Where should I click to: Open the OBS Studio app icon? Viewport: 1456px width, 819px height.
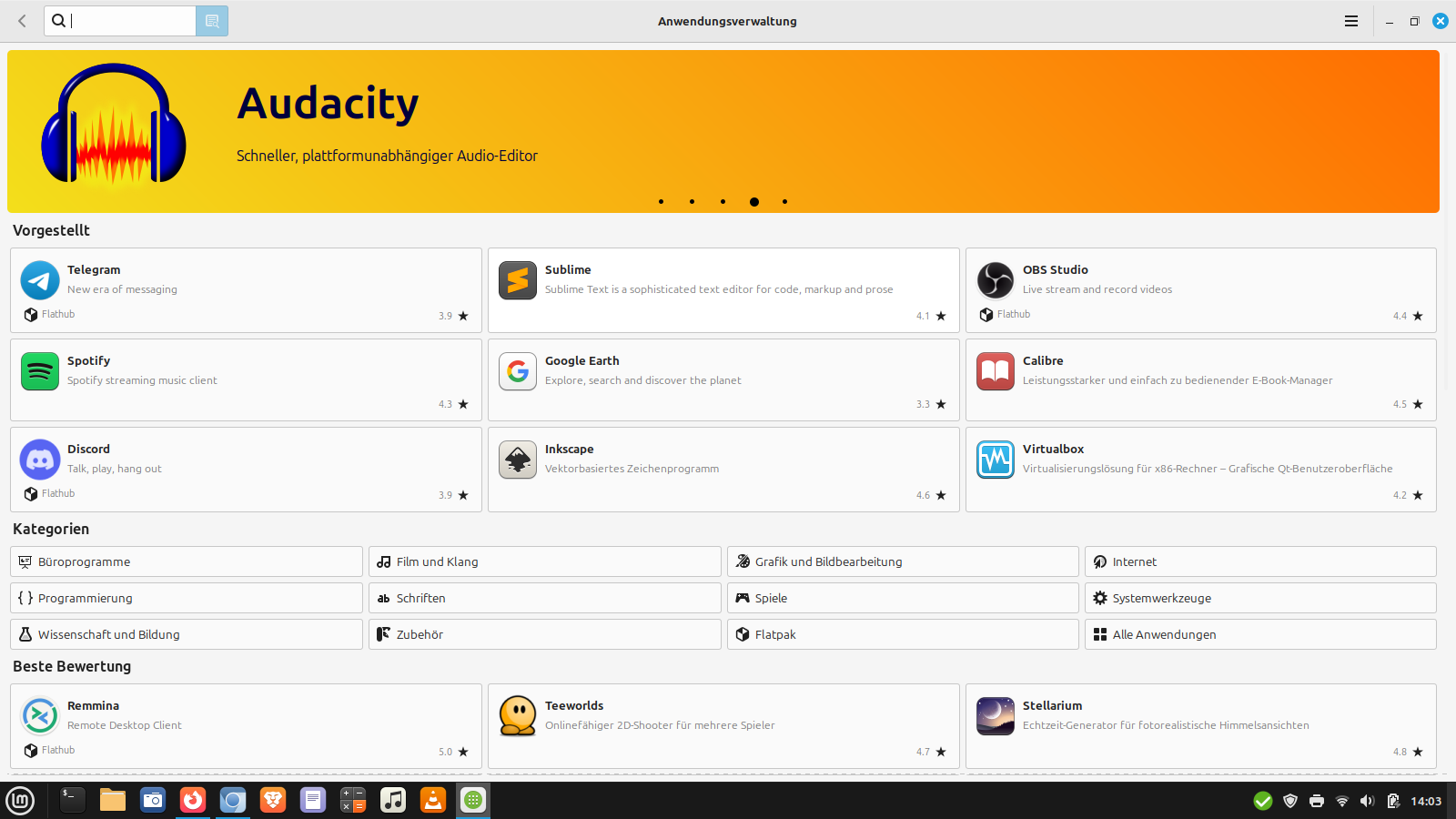[x=996, y=280]
